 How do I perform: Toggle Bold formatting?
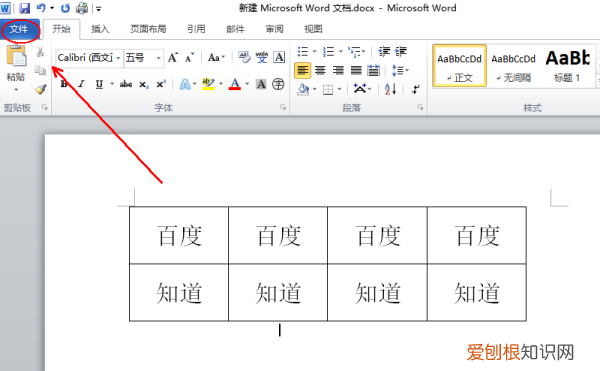pyautogui.click(x=64, y=84)
